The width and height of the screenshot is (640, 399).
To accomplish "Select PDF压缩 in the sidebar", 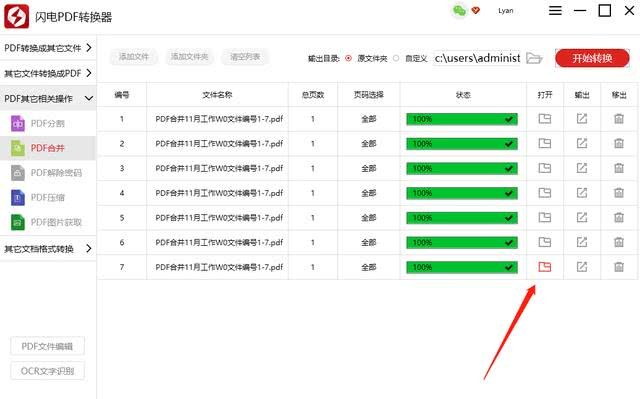I will click(48, 197).
